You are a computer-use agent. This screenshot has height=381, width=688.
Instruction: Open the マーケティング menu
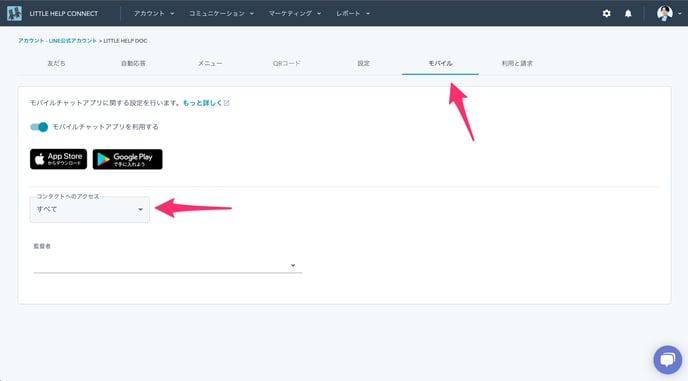(294, 14)
